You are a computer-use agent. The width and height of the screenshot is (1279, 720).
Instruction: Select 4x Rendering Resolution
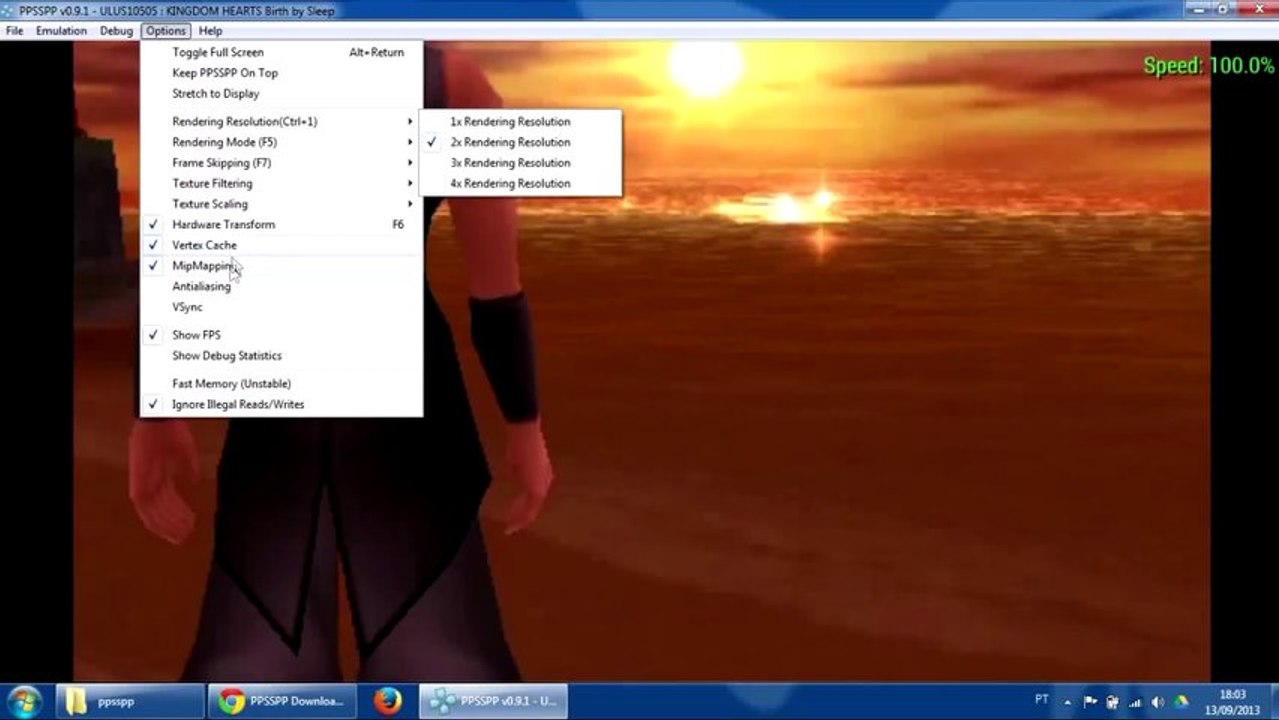pos(520,184)
